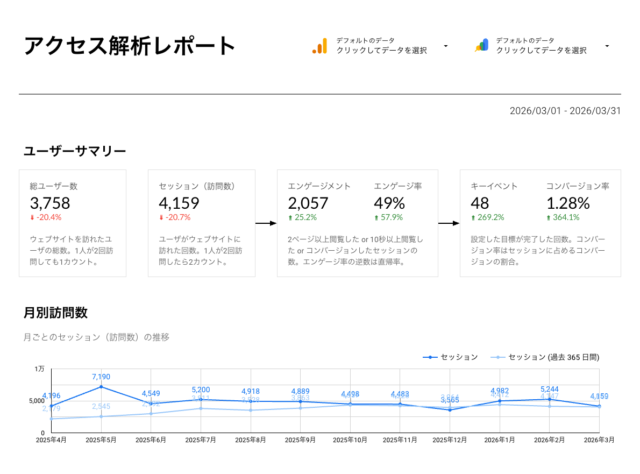640x474 pixels.
Task: Click engagement rate value 49%
Action: [x=389, y=203]
